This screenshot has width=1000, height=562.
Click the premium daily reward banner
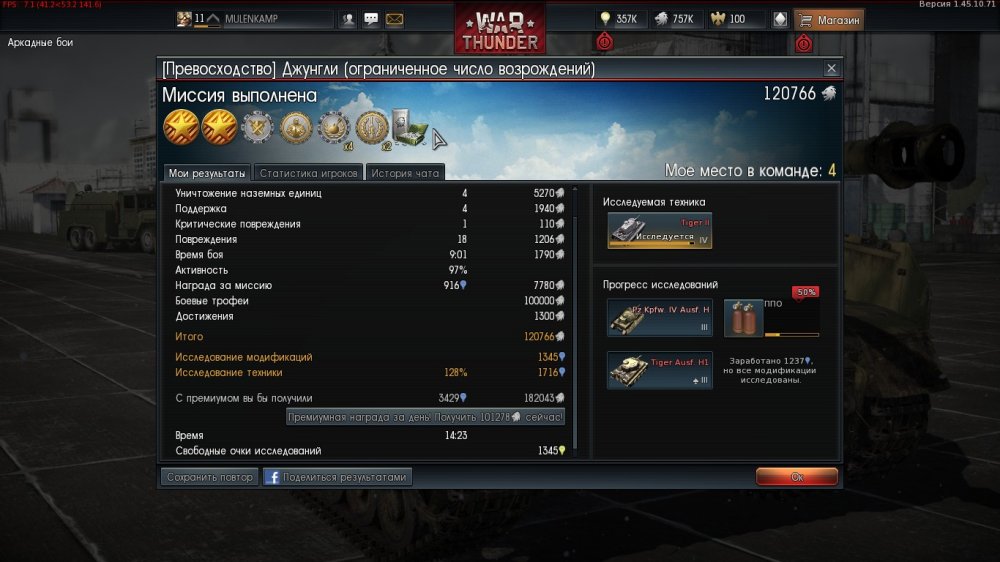[x=425, y=417]
